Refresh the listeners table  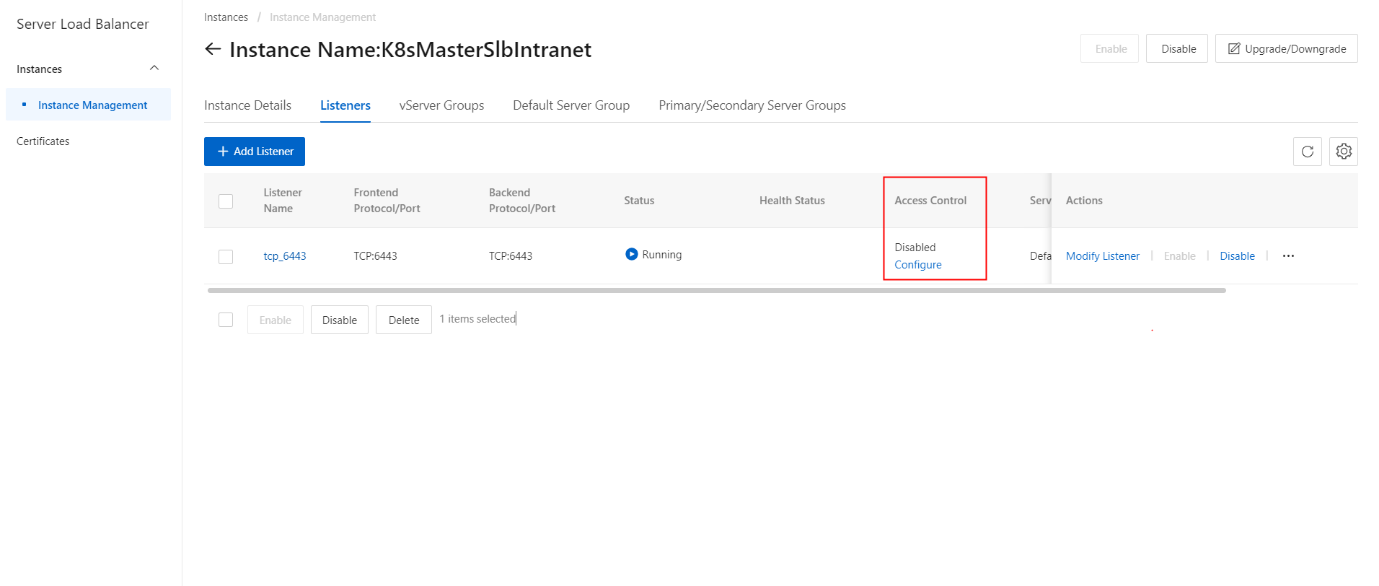point(1307,152)
